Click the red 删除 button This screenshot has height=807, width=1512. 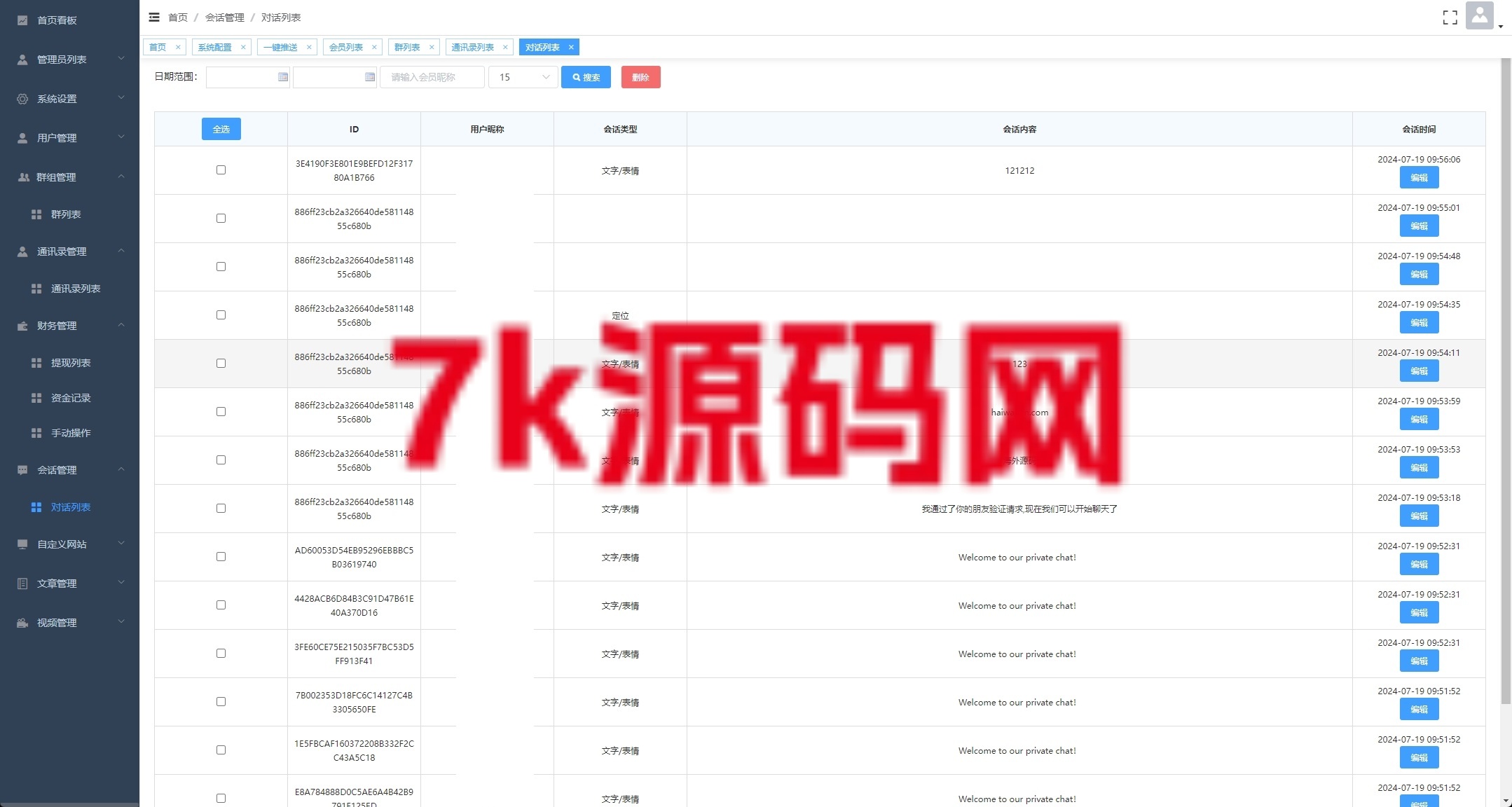click(640, 77)
